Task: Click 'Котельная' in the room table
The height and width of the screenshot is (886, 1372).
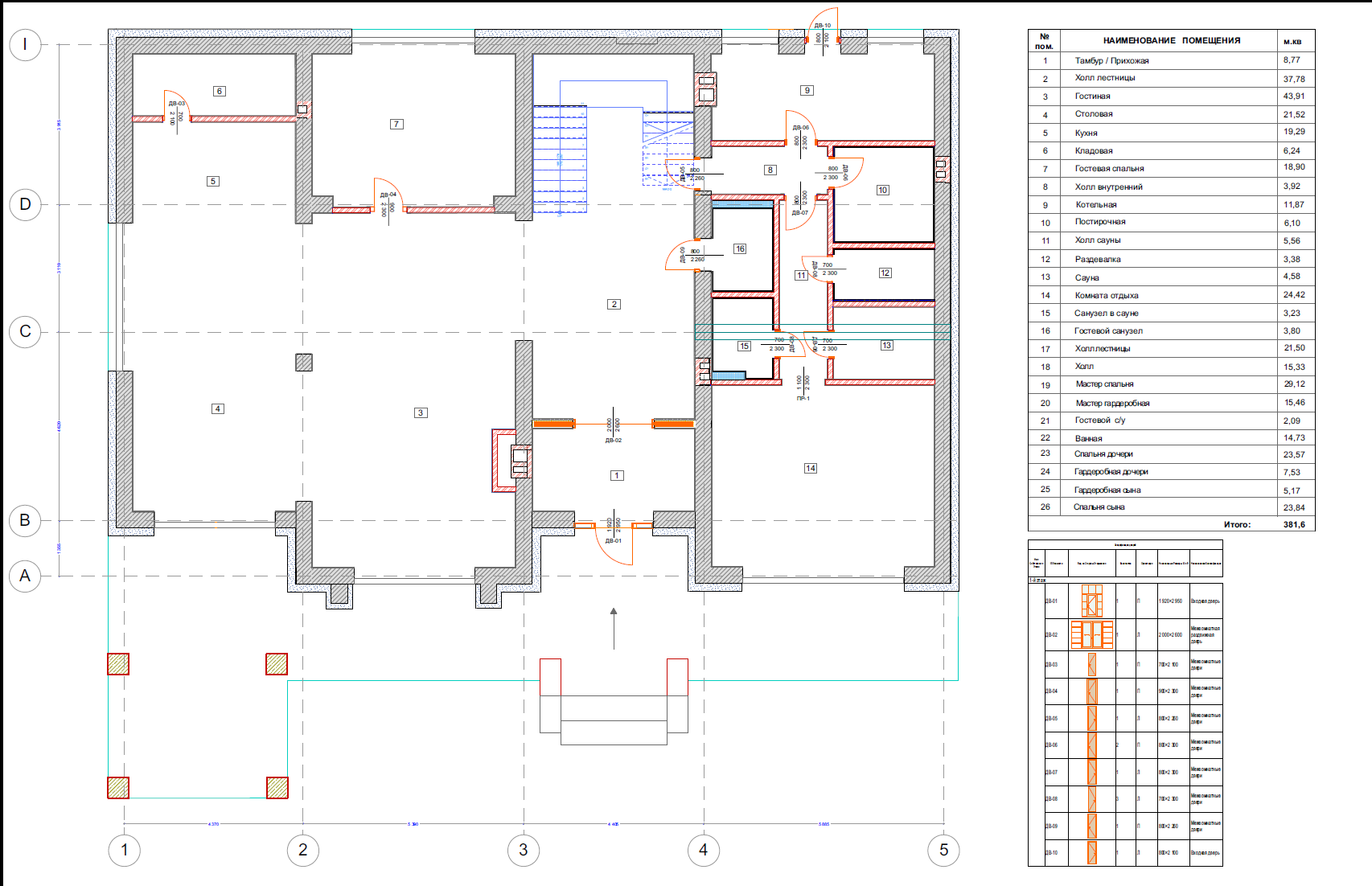Action: coord(1096,204)
